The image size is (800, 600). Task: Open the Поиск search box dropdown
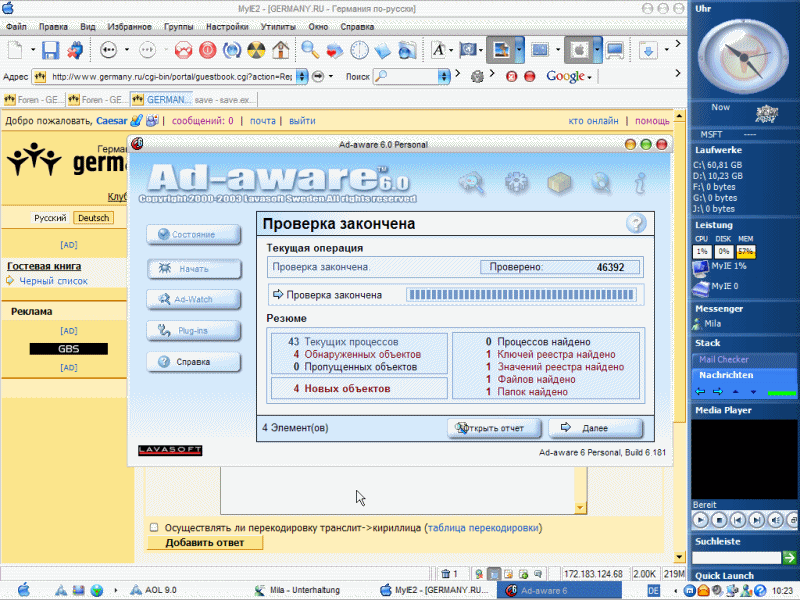(444, 77)
